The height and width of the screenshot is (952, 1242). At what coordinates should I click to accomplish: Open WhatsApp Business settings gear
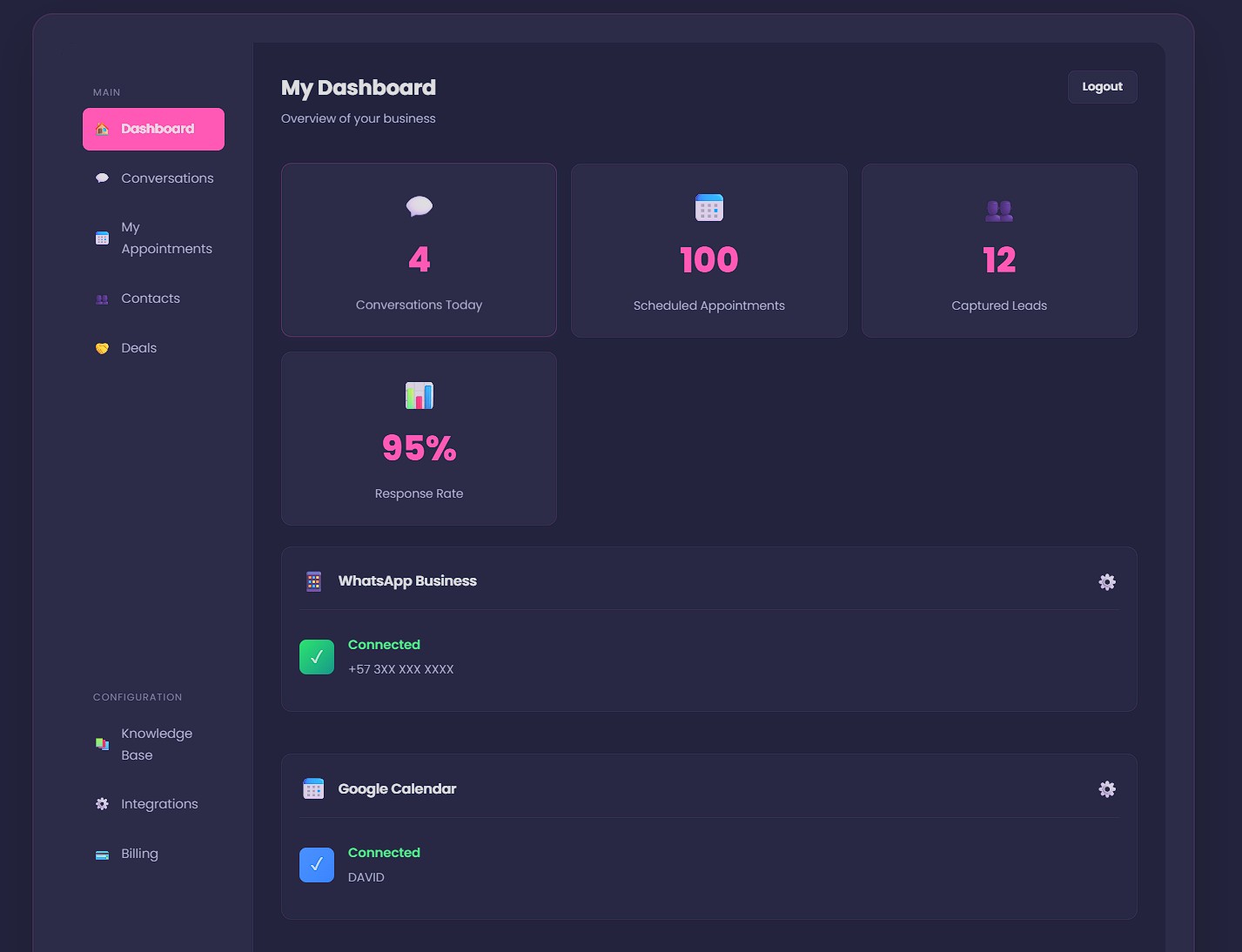click(x=1106, y=582)
